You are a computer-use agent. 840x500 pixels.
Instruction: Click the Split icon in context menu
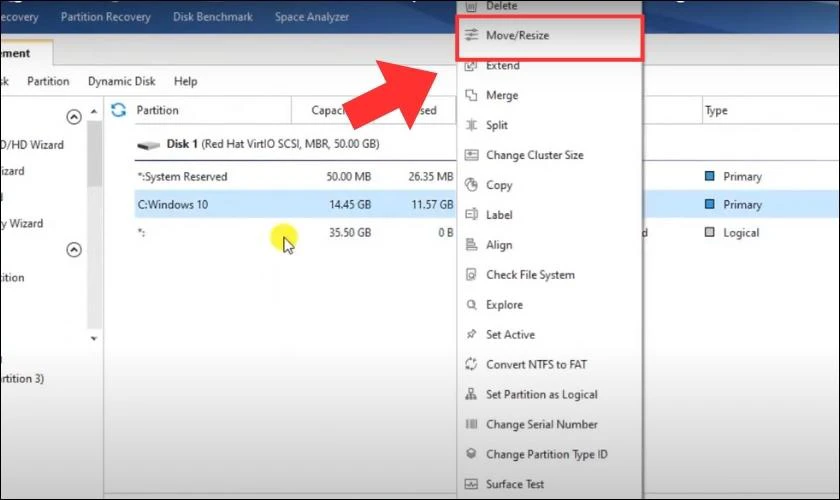(x=471, y=125)
